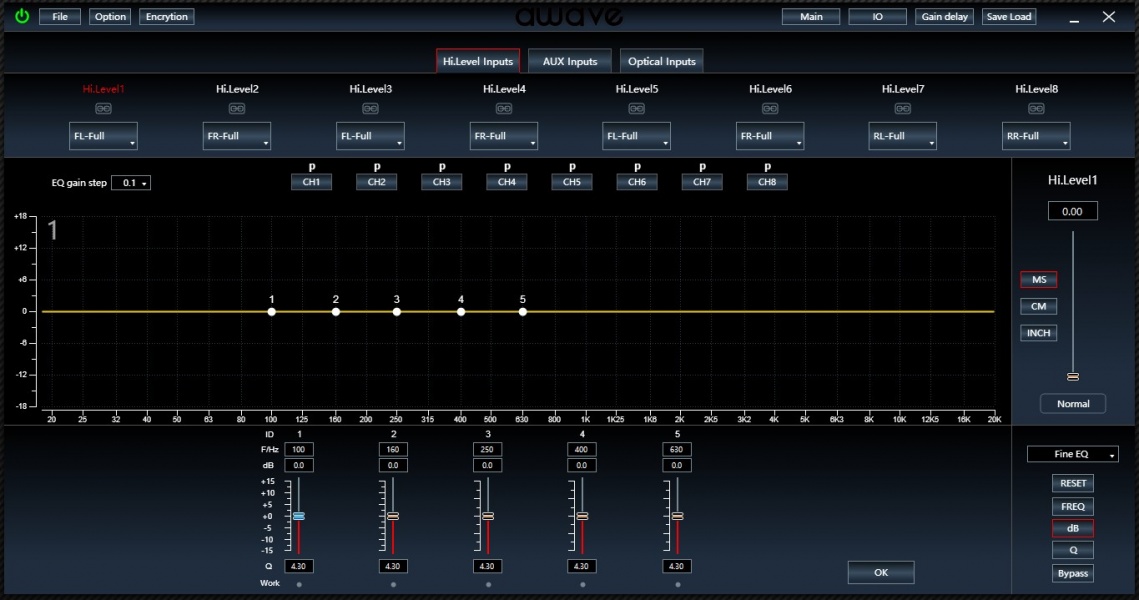
Task: Open the File menu
Action: 60,17
